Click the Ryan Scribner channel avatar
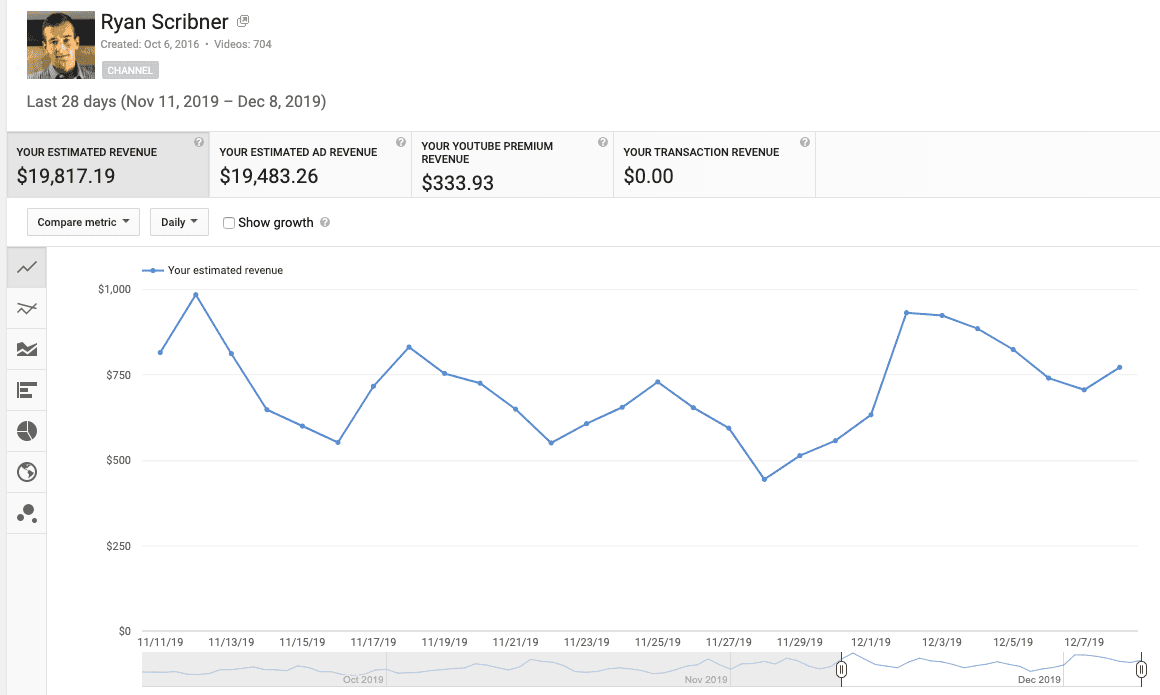Viewport: 1160px width, 695px height. [61, 44]
